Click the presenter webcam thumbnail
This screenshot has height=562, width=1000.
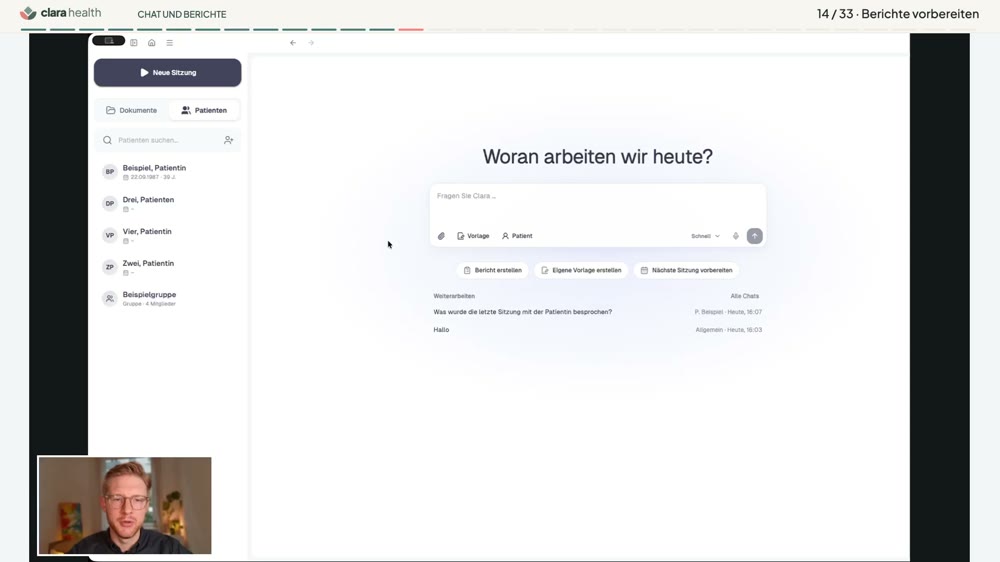coord(125,505)
